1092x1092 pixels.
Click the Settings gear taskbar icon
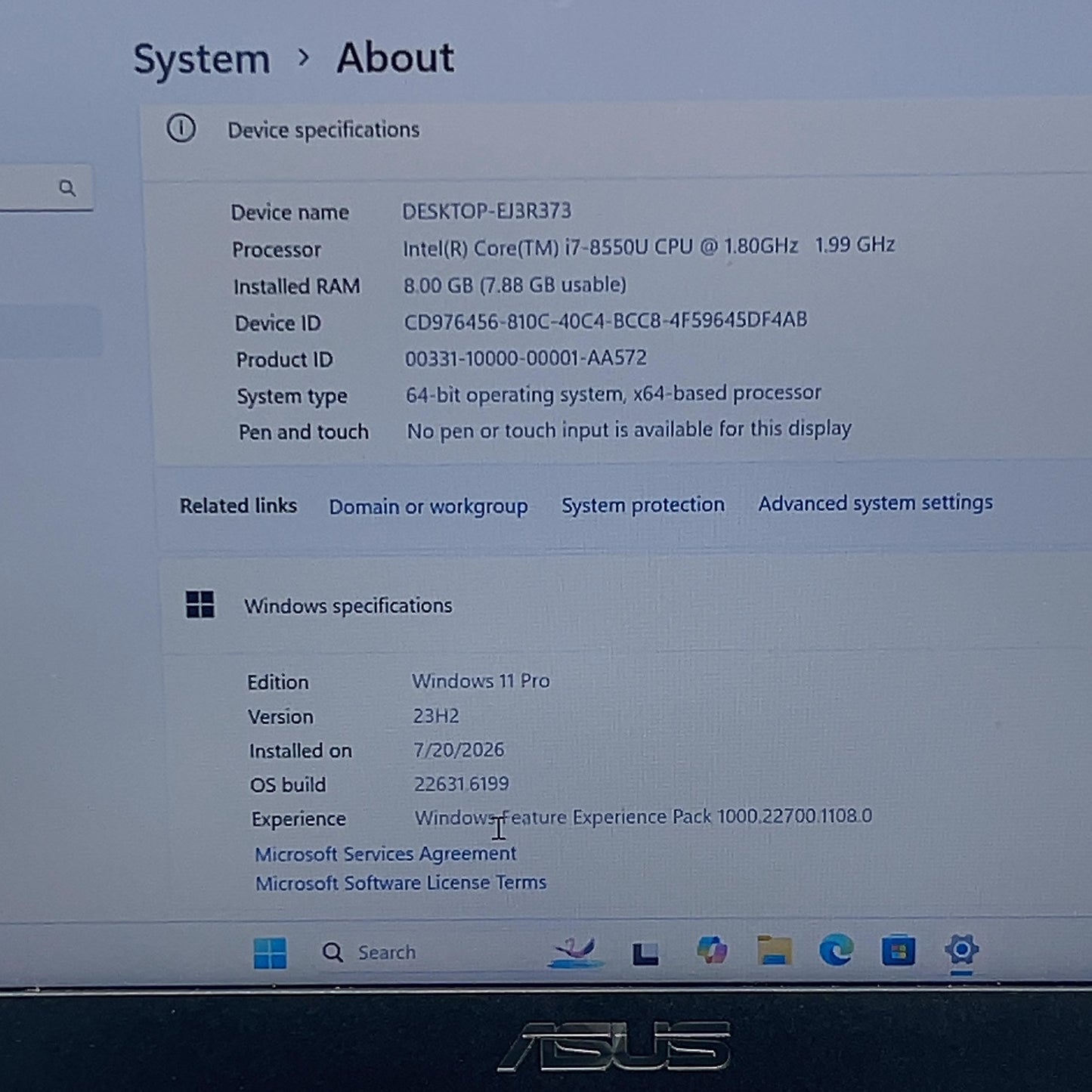pos(961,949)
